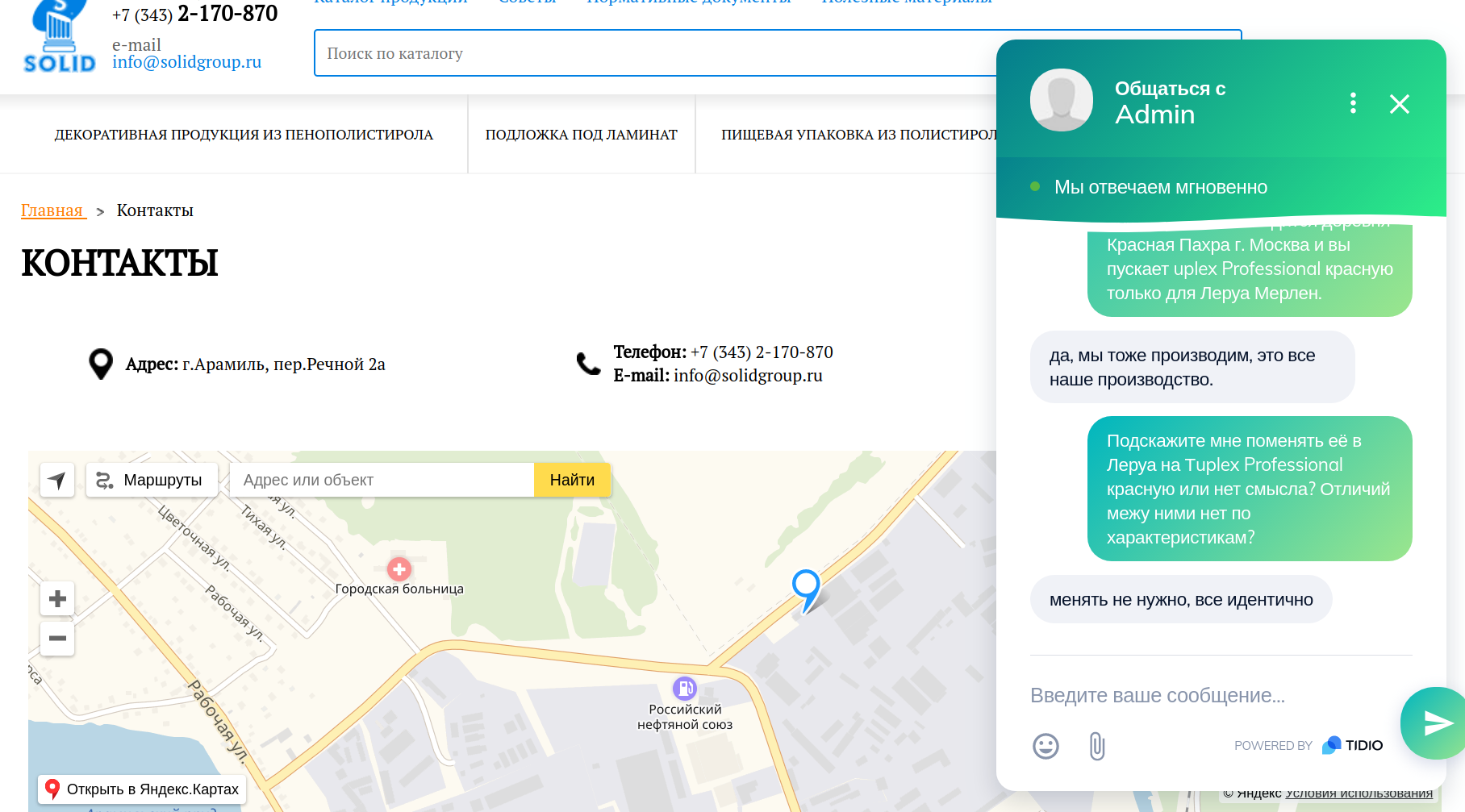Viewport: 1465px width, 812px height.
Task: Click the address pin icon beside Адрес
Action: 101,364
